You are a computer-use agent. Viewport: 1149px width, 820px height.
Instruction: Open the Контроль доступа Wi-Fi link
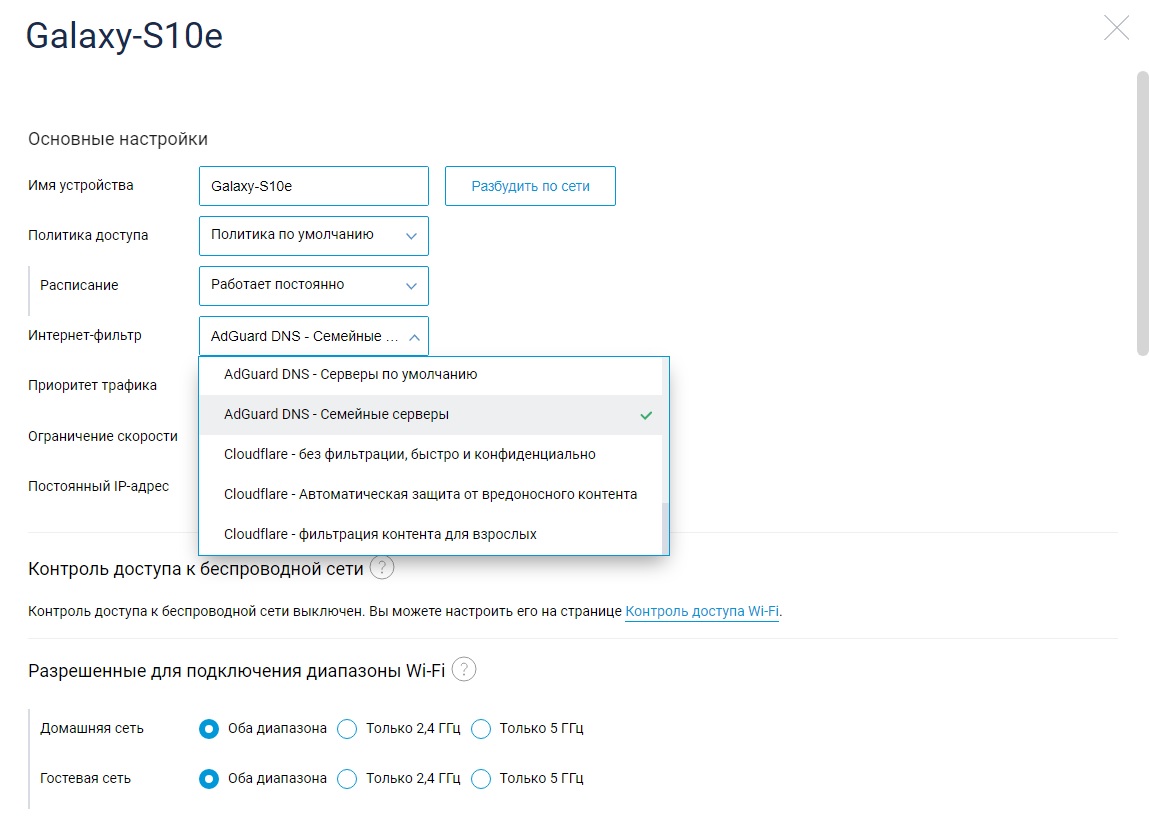coord(701,612)
